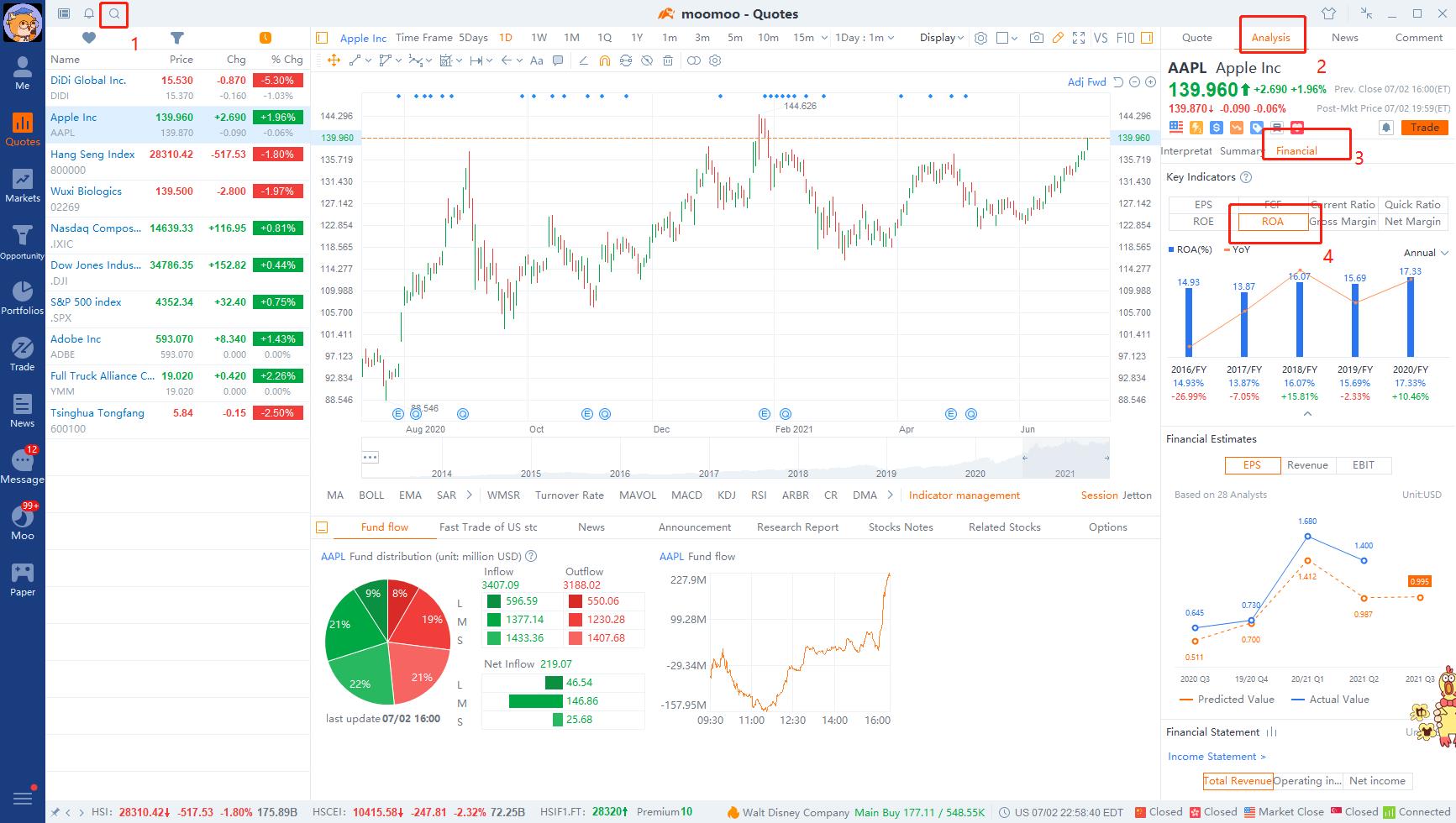The image size is (1456, 823).
Task: Expand more minute timeframes after 15m
Action: pos(823,38)
